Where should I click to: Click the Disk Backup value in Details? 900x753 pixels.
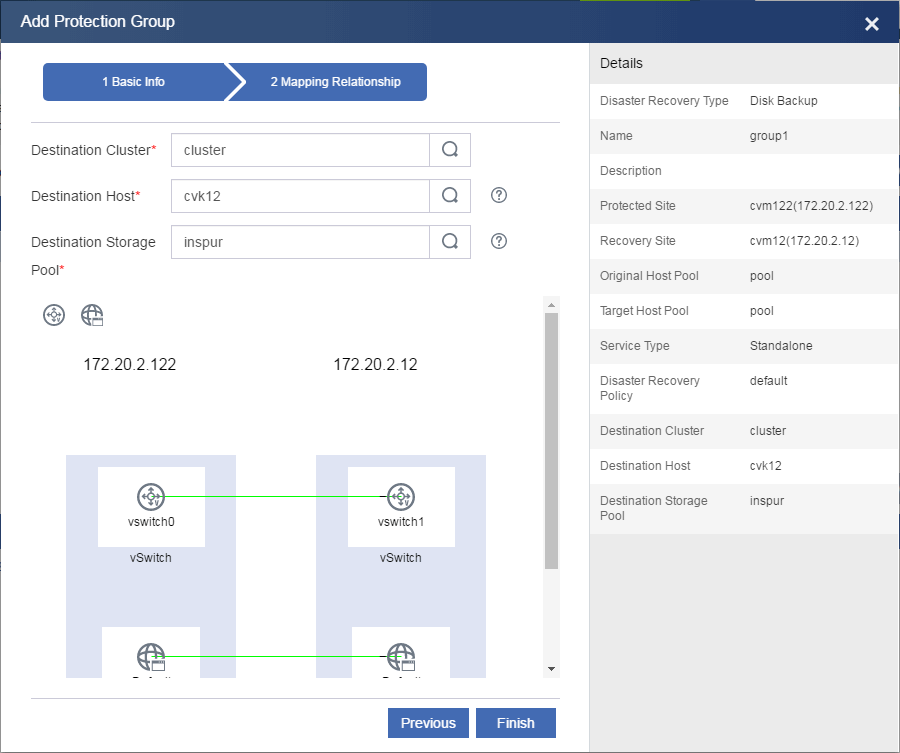783,101
